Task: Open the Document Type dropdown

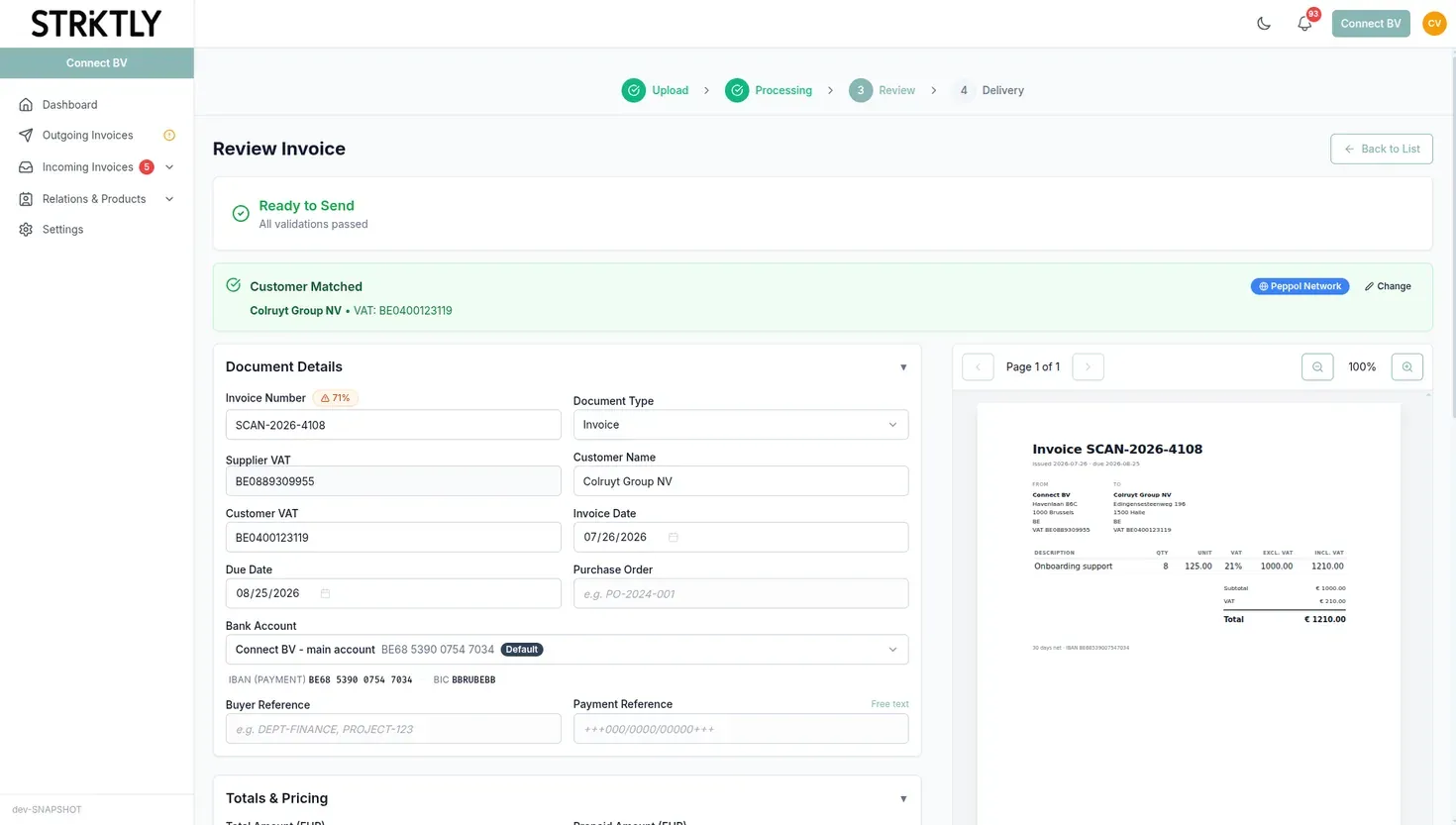Action: pyautogui.click(x=741, y=425)
